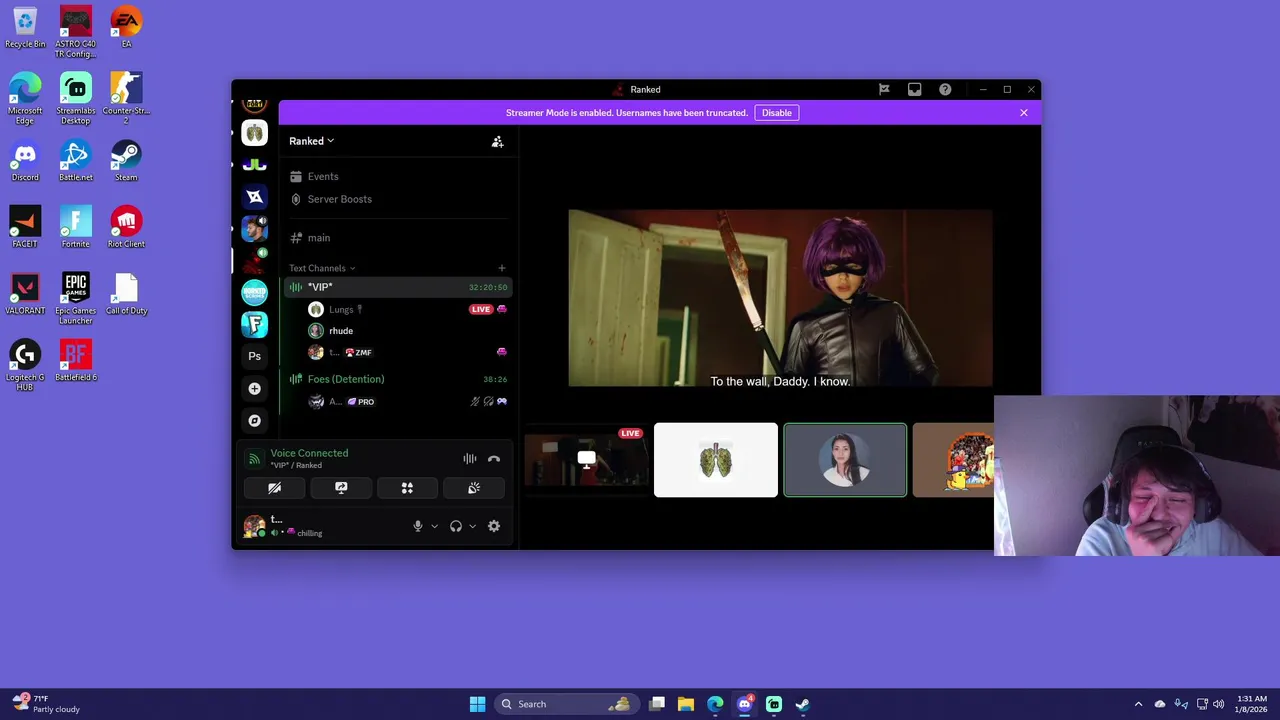This screenshot has height=720, width=1280.
Task: Open the activities launcher button
Action: click(x=407, y=488)
